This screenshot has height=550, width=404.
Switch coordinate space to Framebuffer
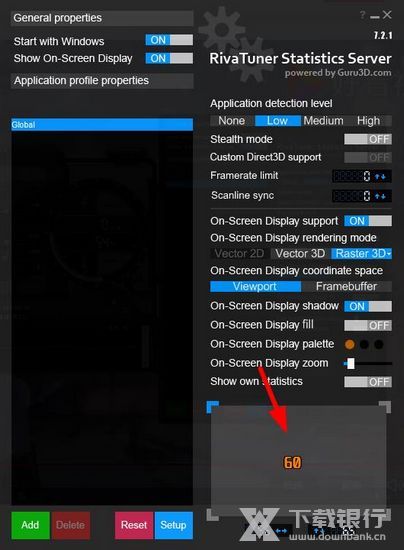pyautogui.click(x=346, y=287)
